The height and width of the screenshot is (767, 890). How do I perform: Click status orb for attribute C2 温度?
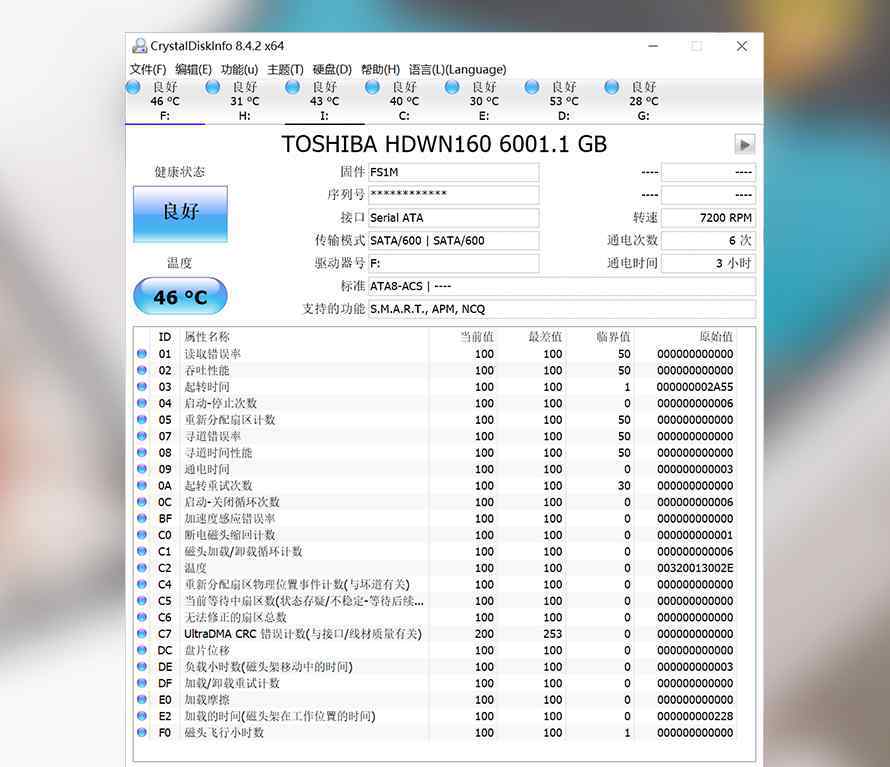tap(142, 568)
